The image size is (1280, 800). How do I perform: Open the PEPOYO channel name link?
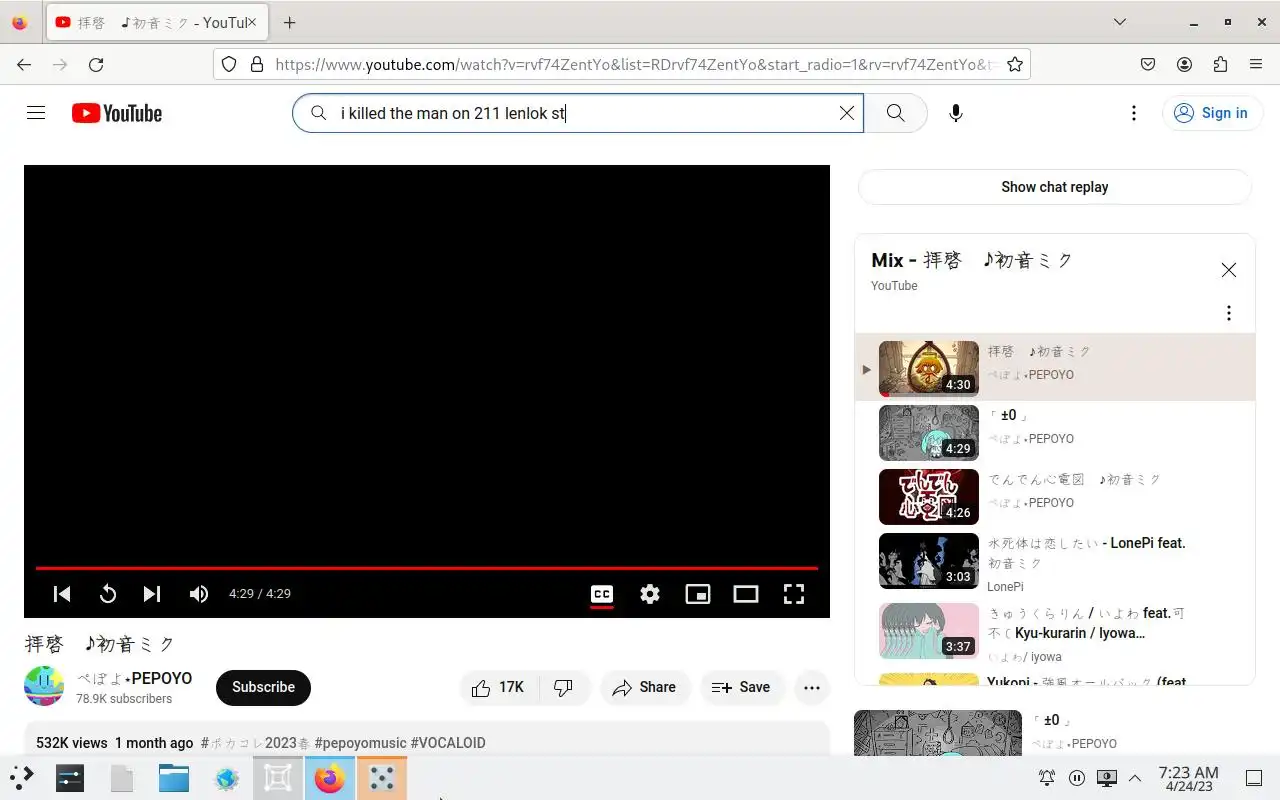pos(135,678)
